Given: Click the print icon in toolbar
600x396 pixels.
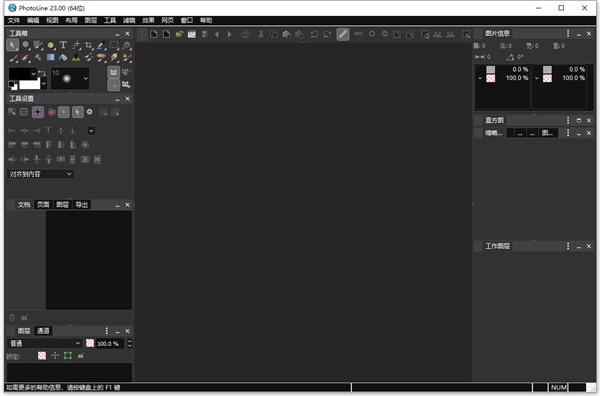Looking at the screenshot, I should tap(245, 35).
